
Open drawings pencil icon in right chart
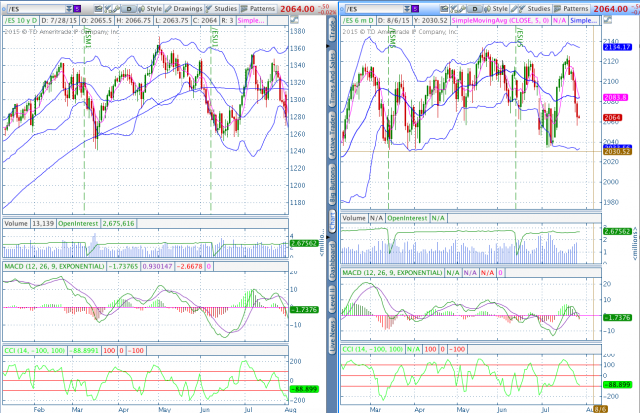[x=514, y=9]
